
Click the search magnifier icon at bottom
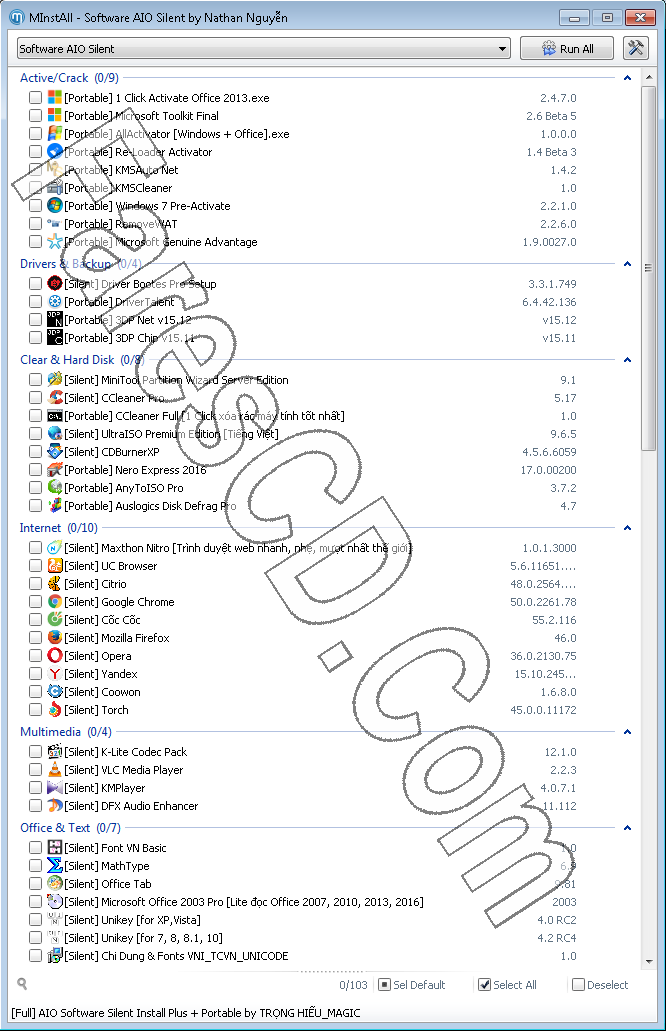pos(22,984)
